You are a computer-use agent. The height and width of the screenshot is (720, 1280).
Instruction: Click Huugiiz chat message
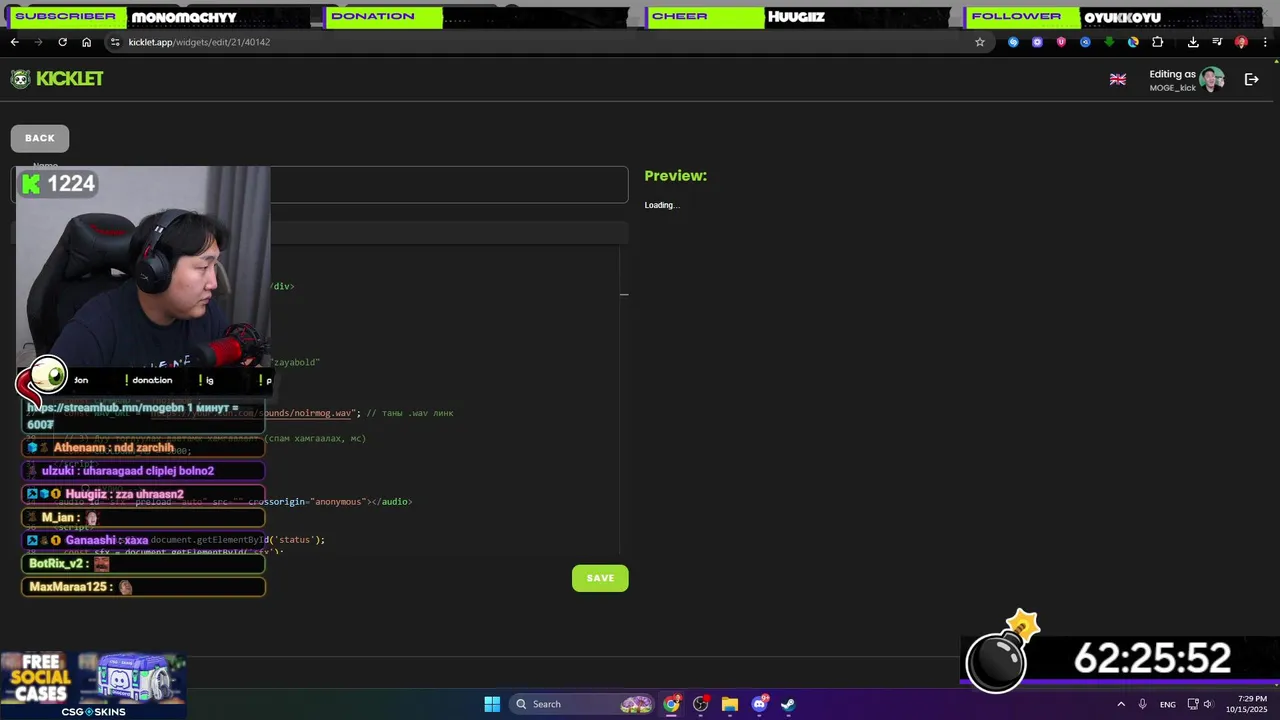coord(143,494)
